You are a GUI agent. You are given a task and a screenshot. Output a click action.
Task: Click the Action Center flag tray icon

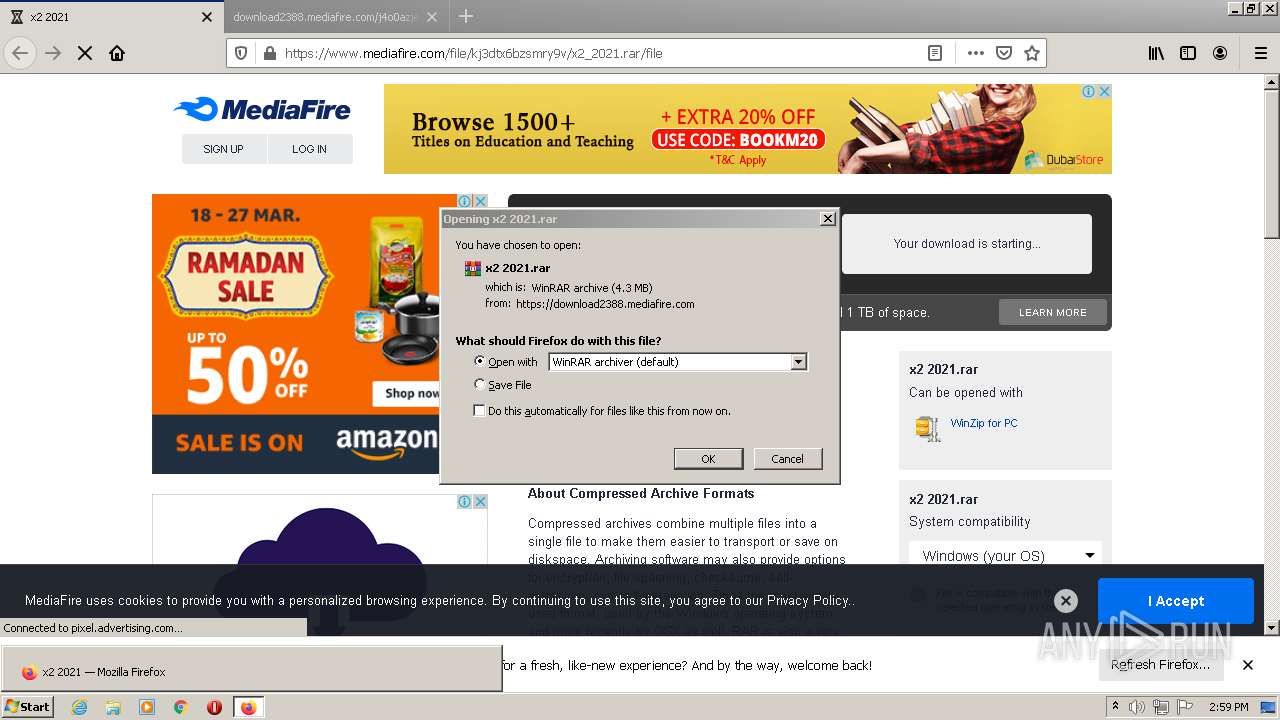1184,707
